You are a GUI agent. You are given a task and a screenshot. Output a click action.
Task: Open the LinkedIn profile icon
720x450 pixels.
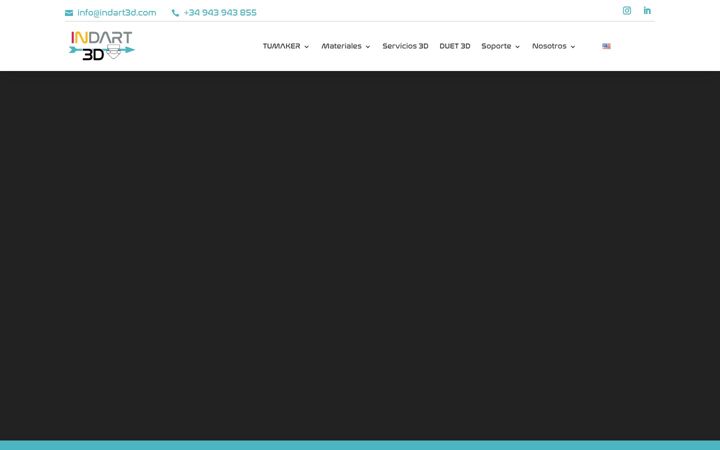[647, 11]
